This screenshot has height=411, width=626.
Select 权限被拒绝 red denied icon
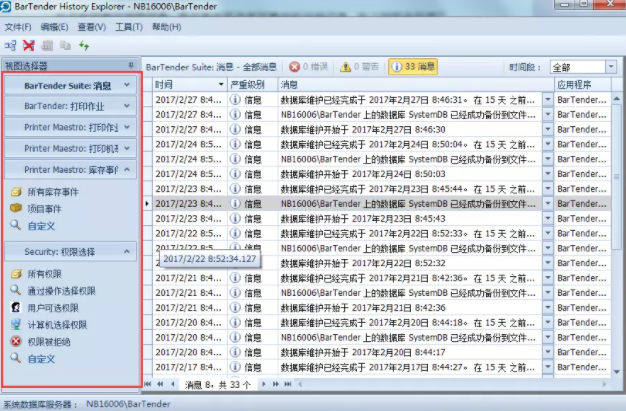point(16,342)
